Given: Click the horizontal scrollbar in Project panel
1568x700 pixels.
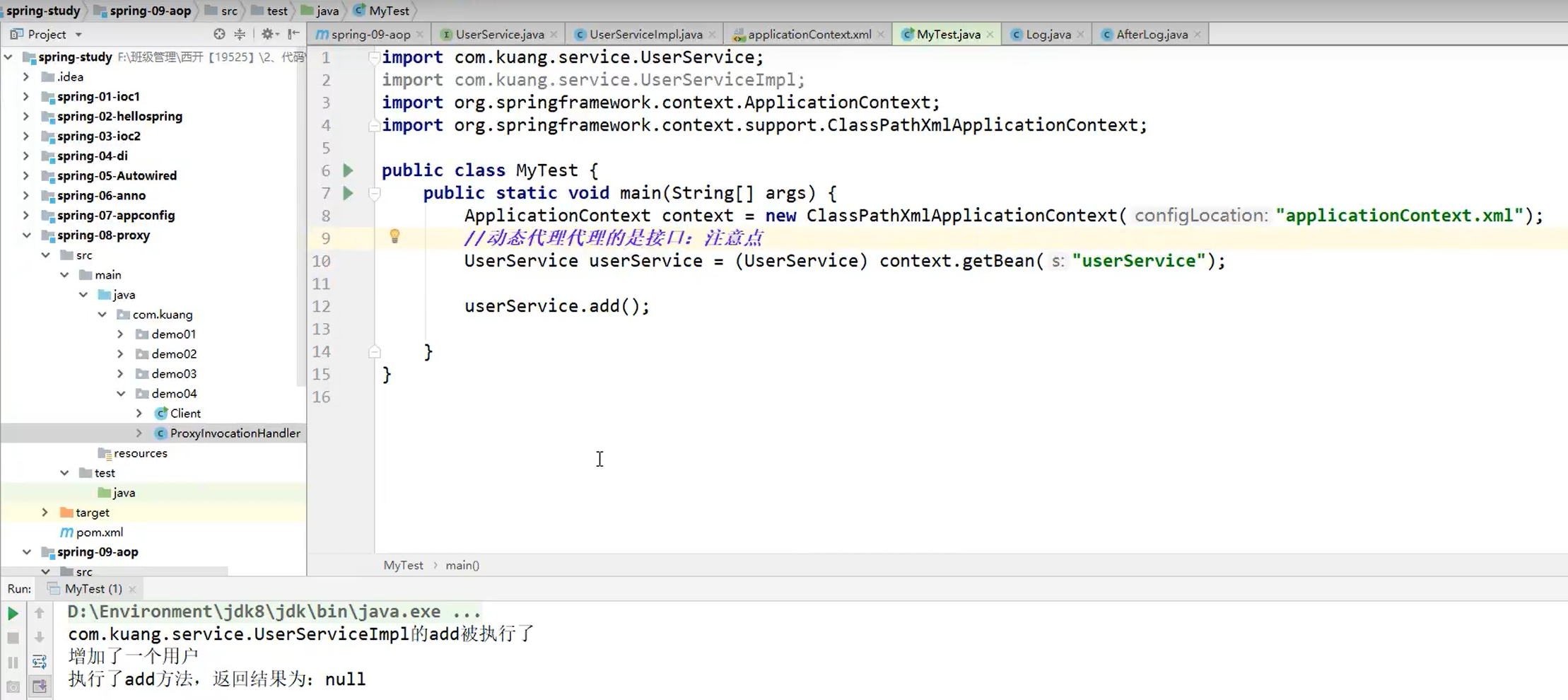Looking at the screenshot, I should click(115, 570).
